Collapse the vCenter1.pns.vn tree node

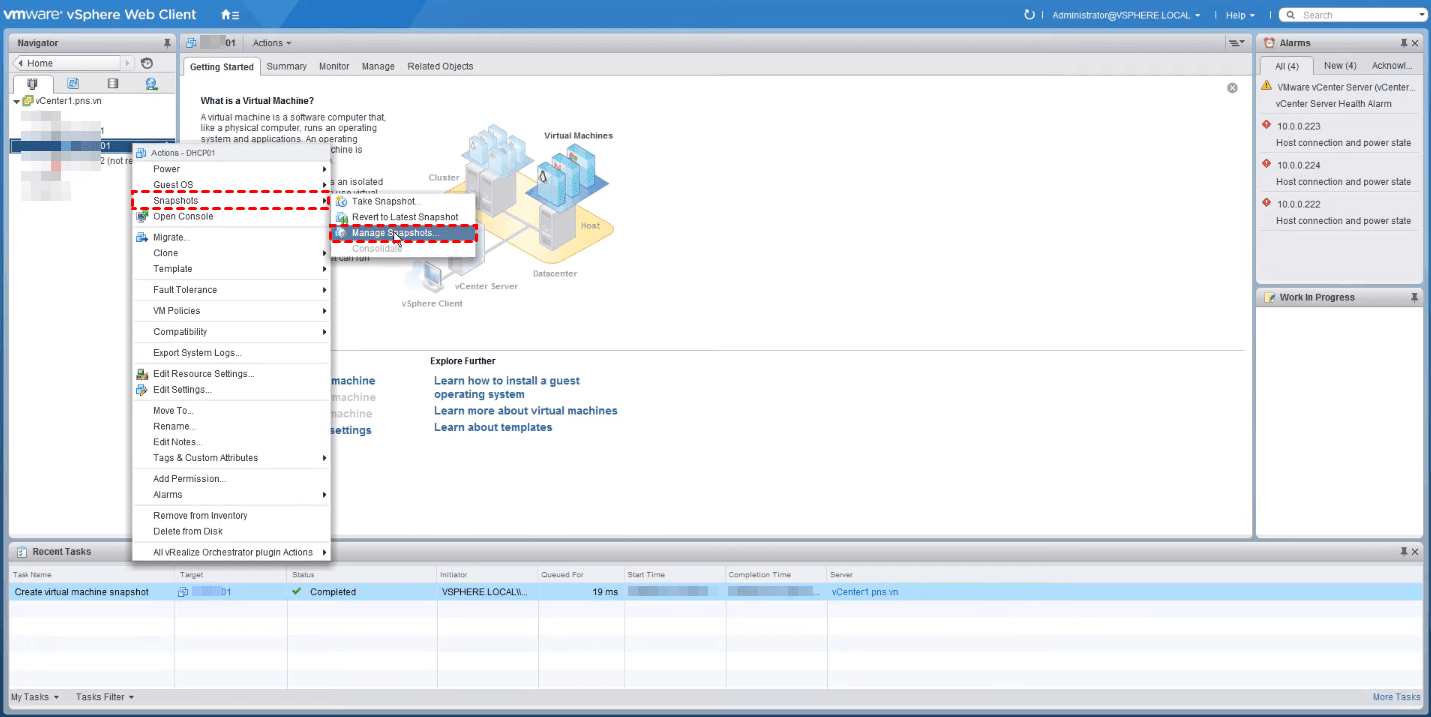click(x=17, y=101)
